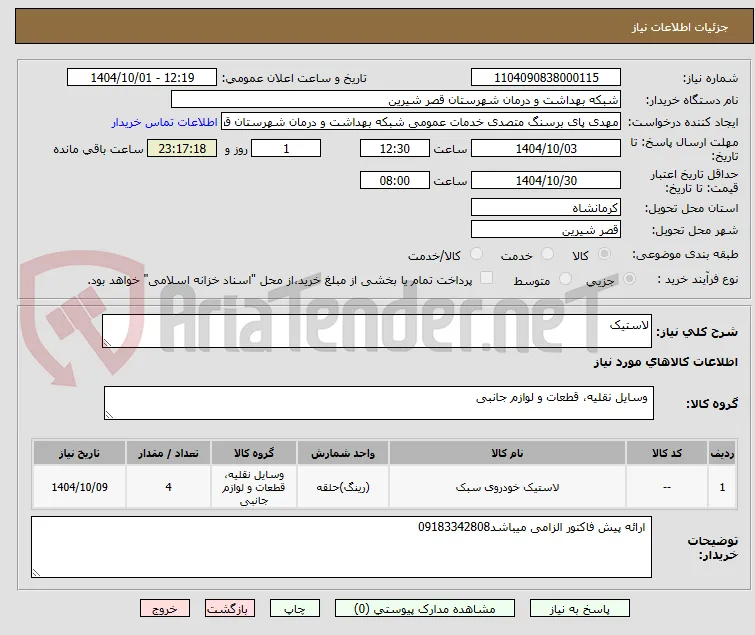Click remaining days field showing 1
Screen dimensions: 755x635
click(286, 148)
